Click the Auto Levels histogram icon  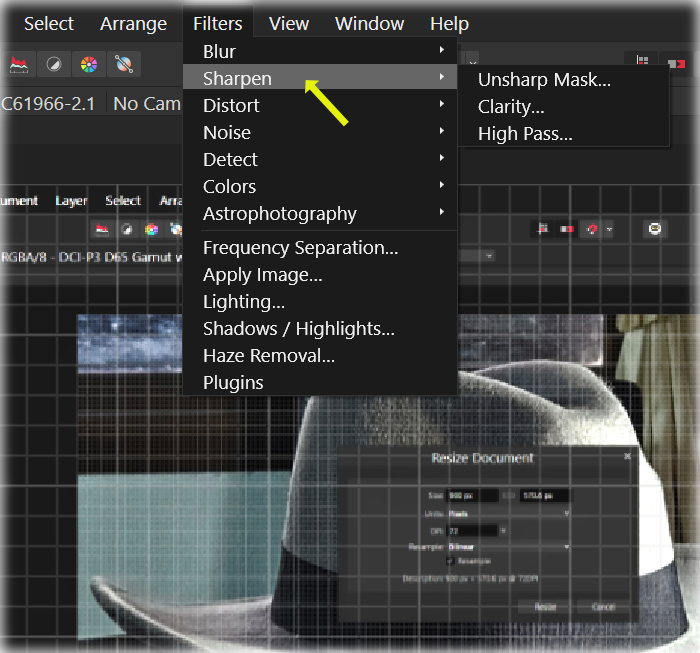click(19, 65)
